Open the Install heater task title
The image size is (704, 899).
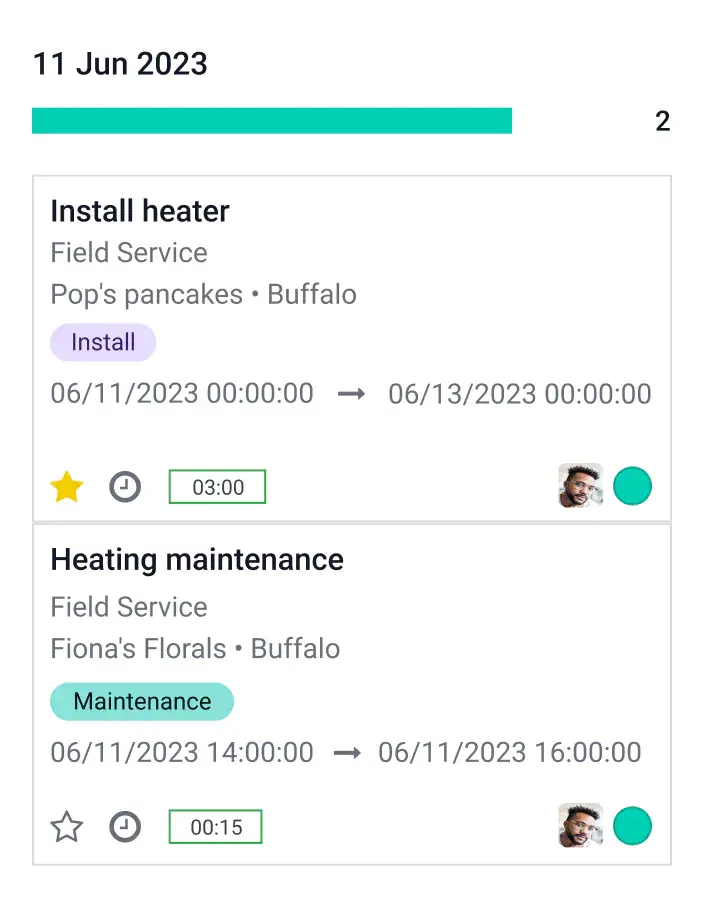coord(140,211)
